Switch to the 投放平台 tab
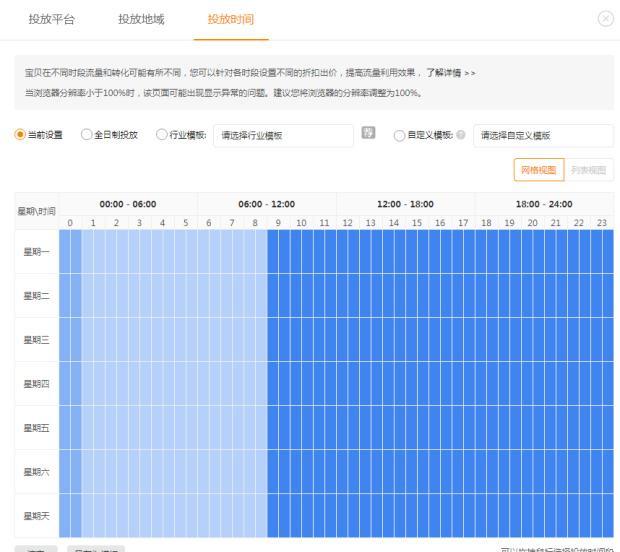The height and width of the screenshot is (552, 620). (x=51, y=19)
